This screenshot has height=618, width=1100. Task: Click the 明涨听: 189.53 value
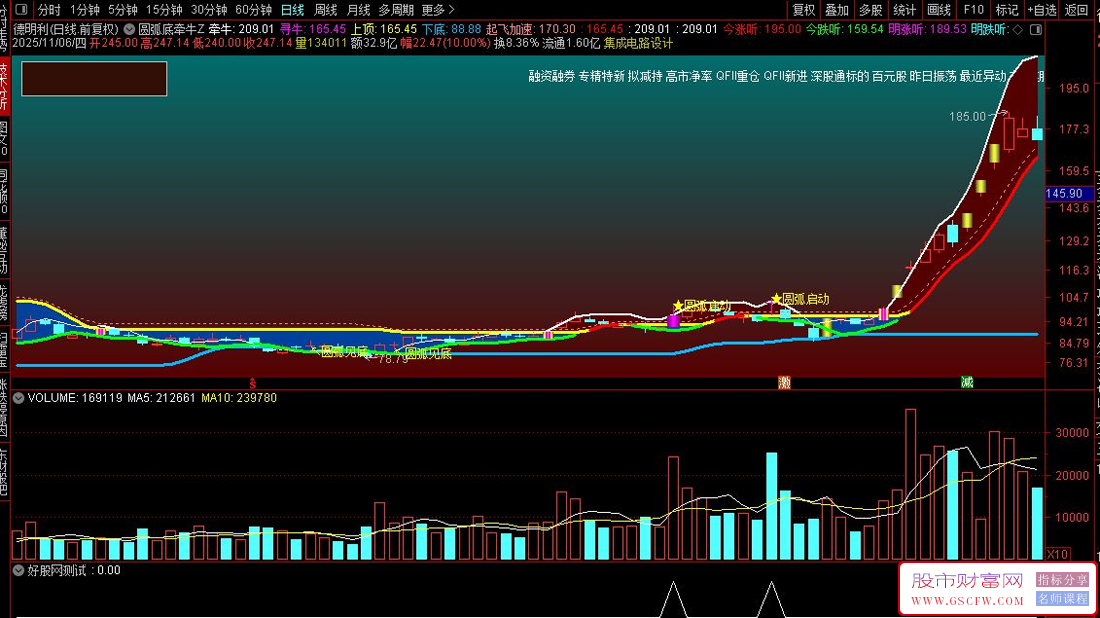point(927,29)
